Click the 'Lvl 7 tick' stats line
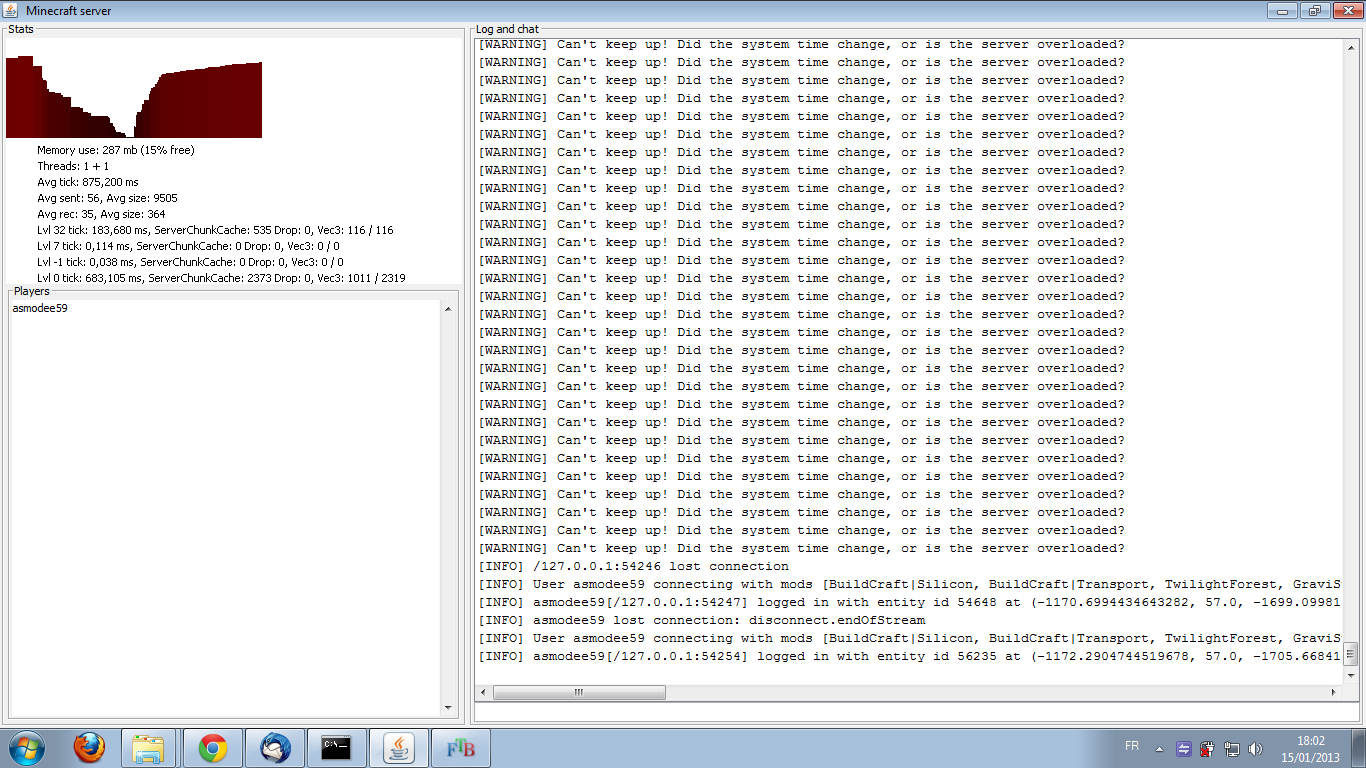This screenshot has height=768, width=1366. pyautogui.click(x=188, y=246)
